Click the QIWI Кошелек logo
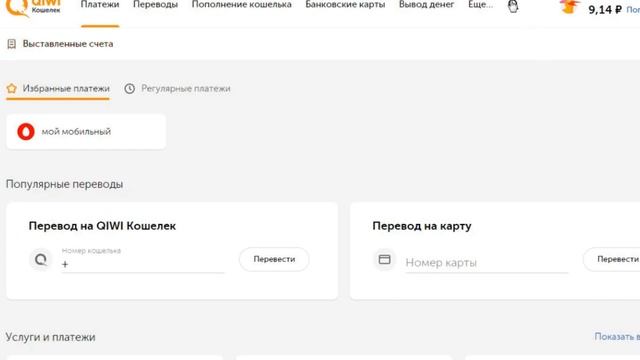This screenshot has height=360, width=640. [33, 7]
